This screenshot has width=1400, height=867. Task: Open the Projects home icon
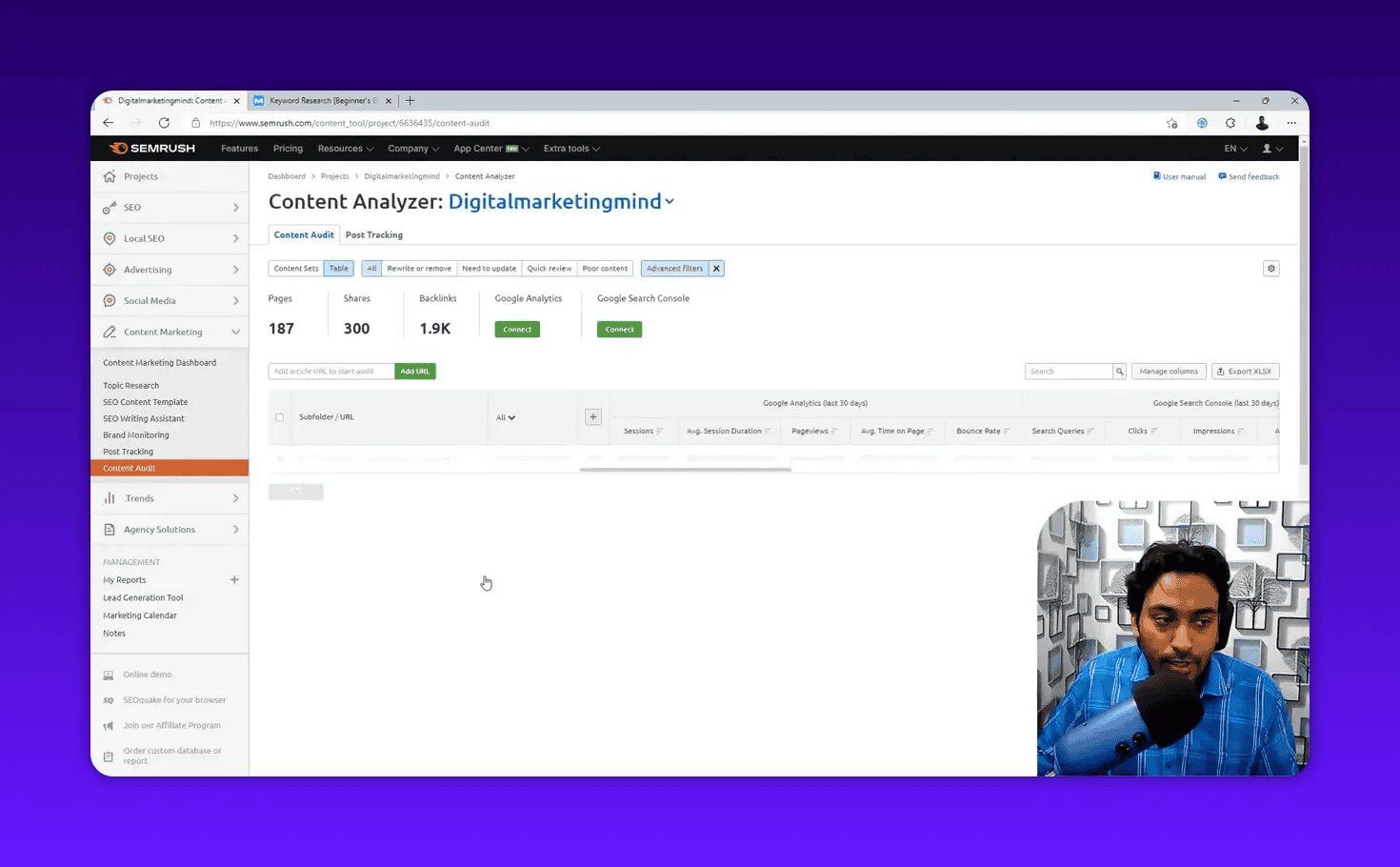[x=110, y=176]
